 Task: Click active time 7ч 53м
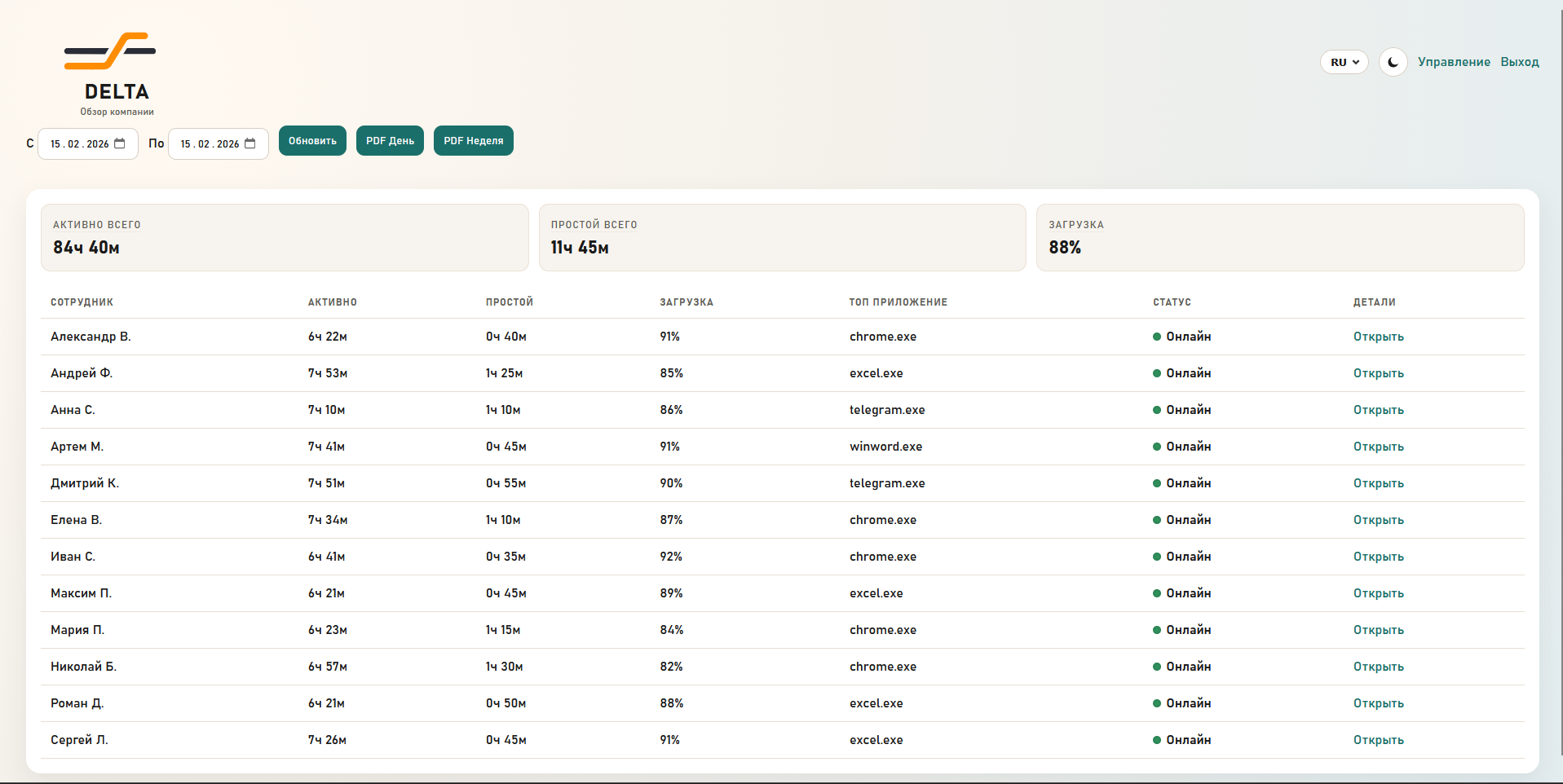[328, 373]
